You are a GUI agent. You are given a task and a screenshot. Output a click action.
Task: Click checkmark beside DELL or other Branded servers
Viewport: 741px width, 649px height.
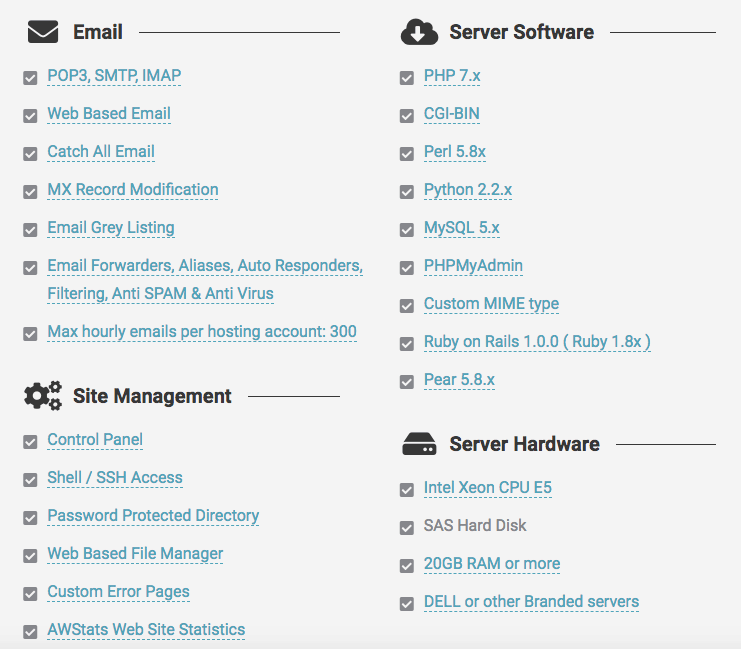(407, 604)
